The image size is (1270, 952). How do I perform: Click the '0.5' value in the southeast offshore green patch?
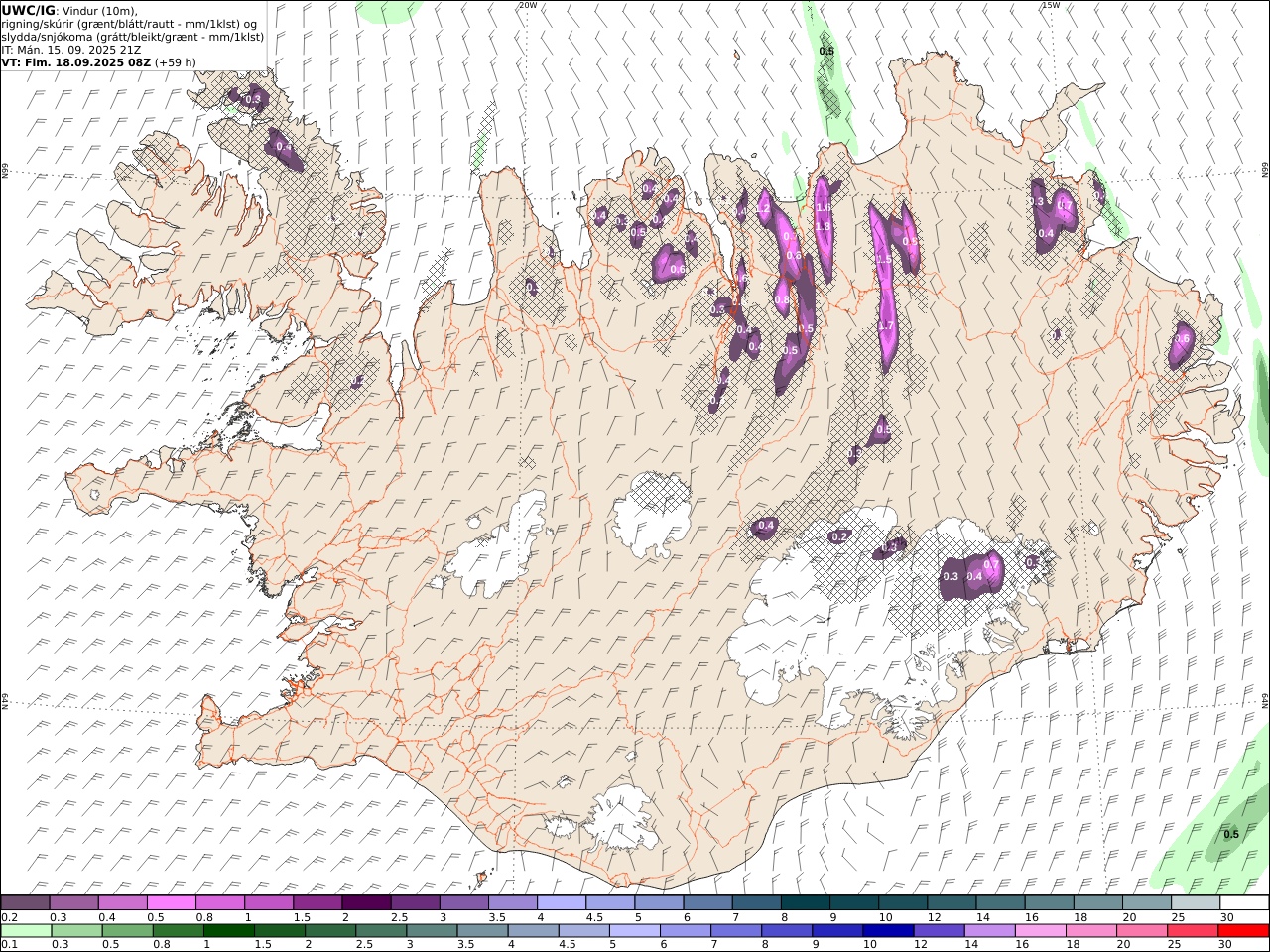coord(1231,834)
